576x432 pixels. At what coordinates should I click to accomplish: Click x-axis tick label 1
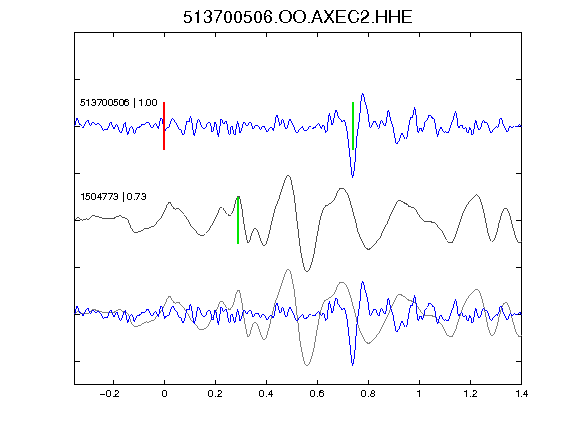click(419, 394)
